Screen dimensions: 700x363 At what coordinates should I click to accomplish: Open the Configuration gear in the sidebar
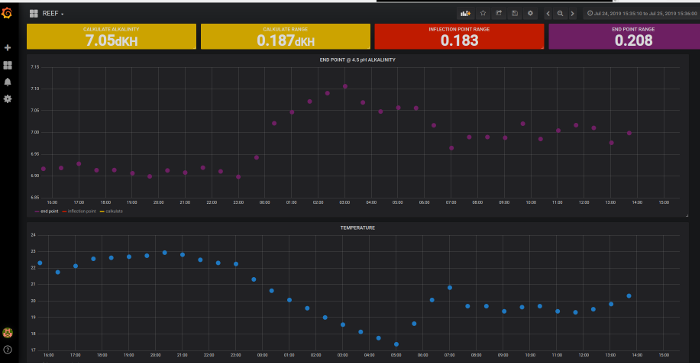(8, 99)
